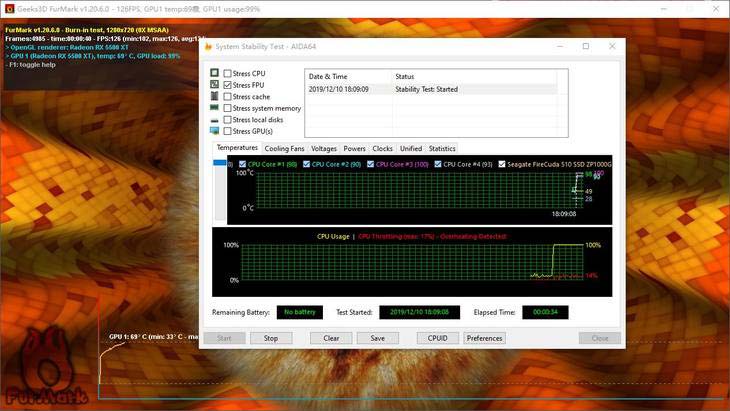The image size is (730, 411).
Task: Click the Elapsed Time value field
Action: (545, 312)
